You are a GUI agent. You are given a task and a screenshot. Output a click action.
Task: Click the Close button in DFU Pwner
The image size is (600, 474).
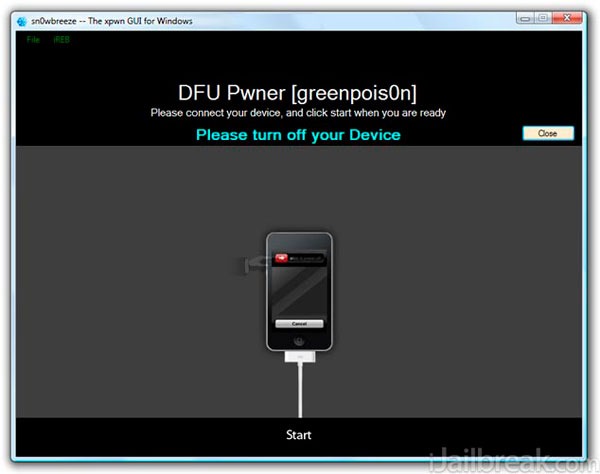(x=548, y=133)
